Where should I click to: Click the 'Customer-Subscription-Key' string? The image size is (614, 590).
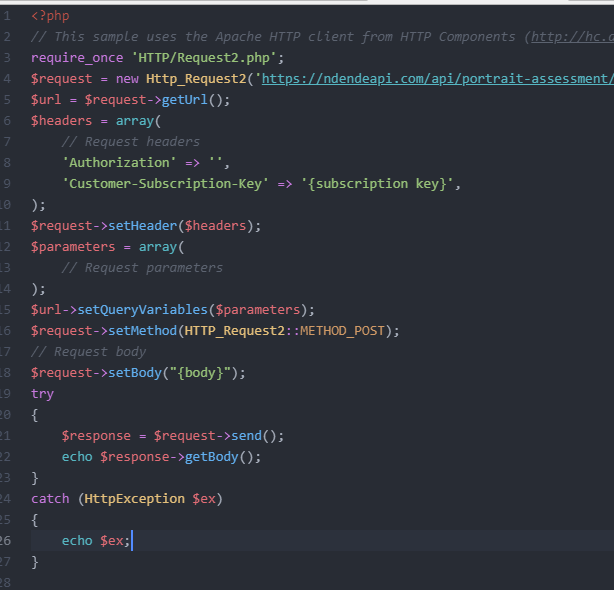tap(165, 183)
